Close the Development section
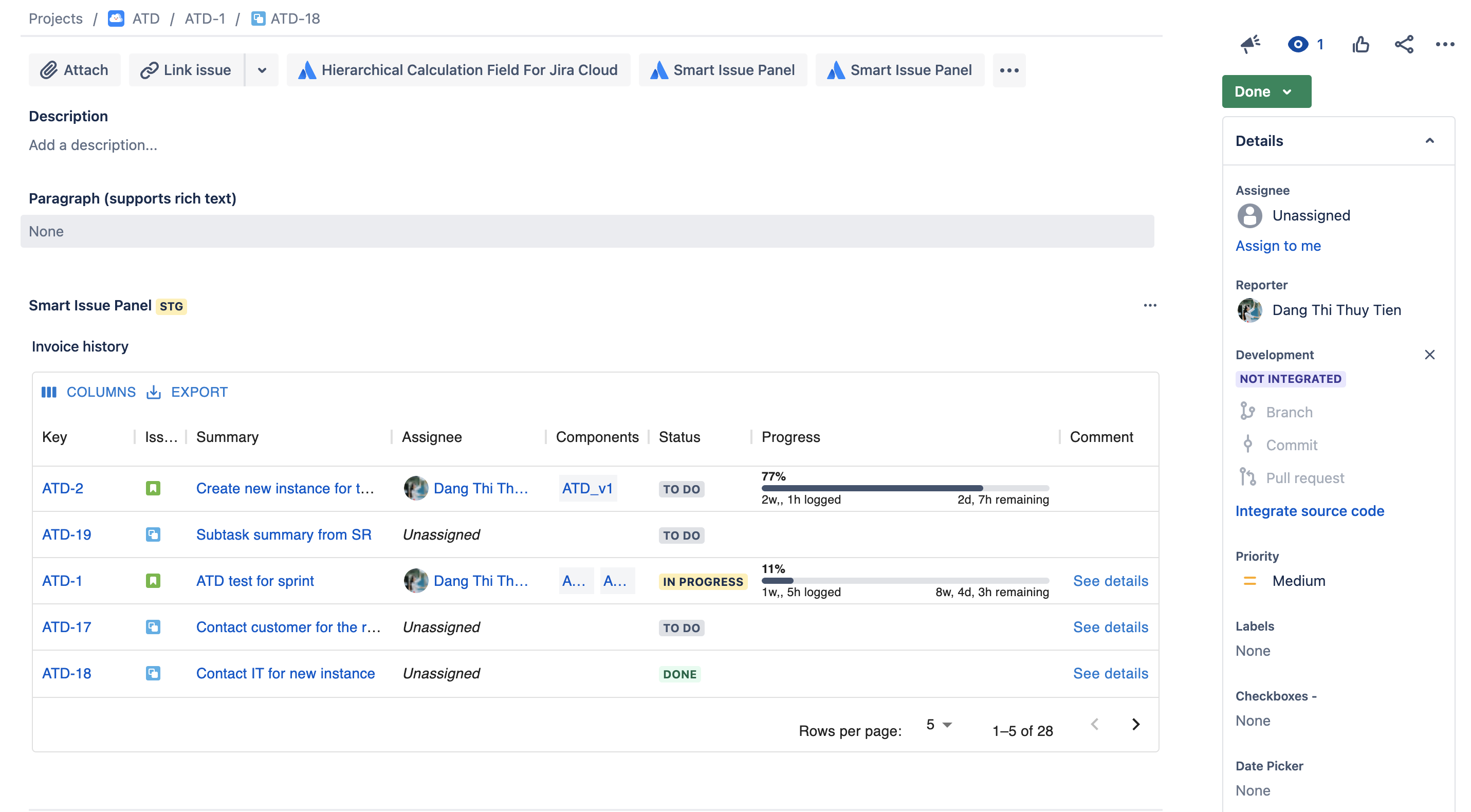 (1429, 355)
